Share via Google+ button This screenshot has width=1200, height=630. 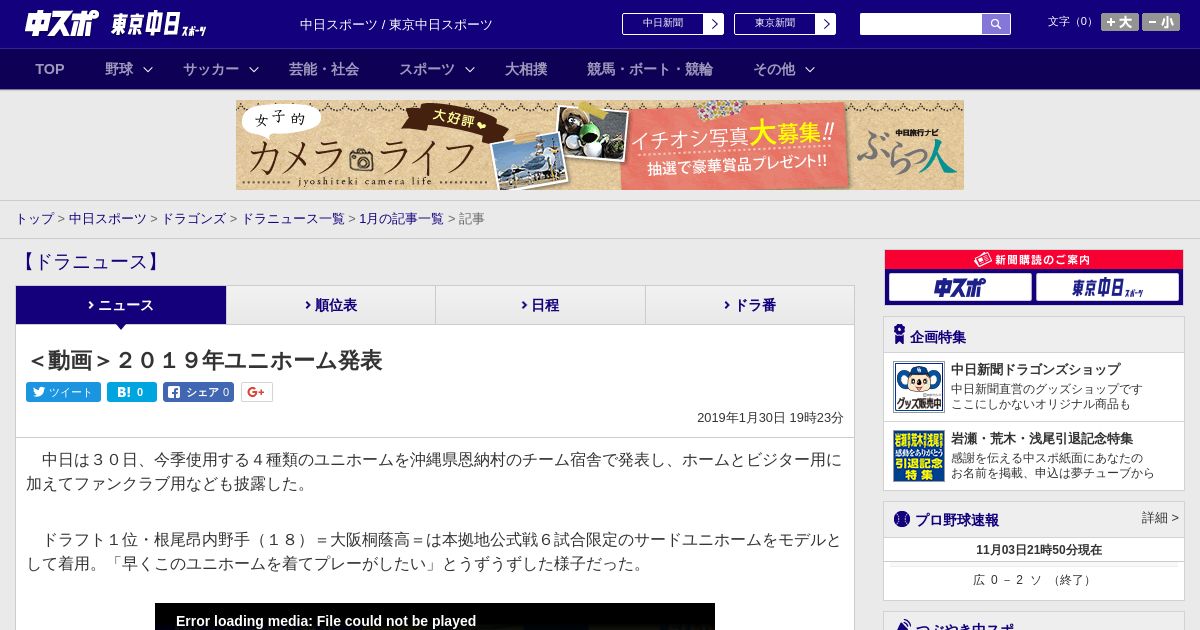tap(256, 392)
